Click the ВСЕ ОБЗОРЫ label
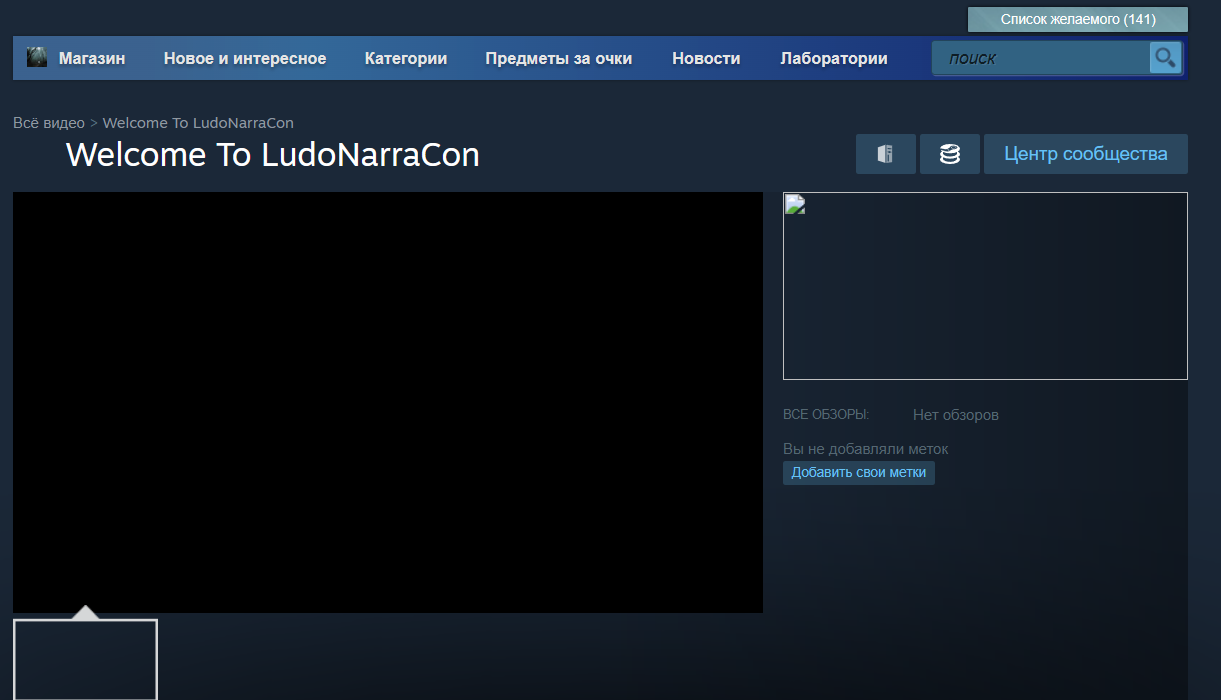The width and height of the screenshot is (1221, 700). click(826, 415)
